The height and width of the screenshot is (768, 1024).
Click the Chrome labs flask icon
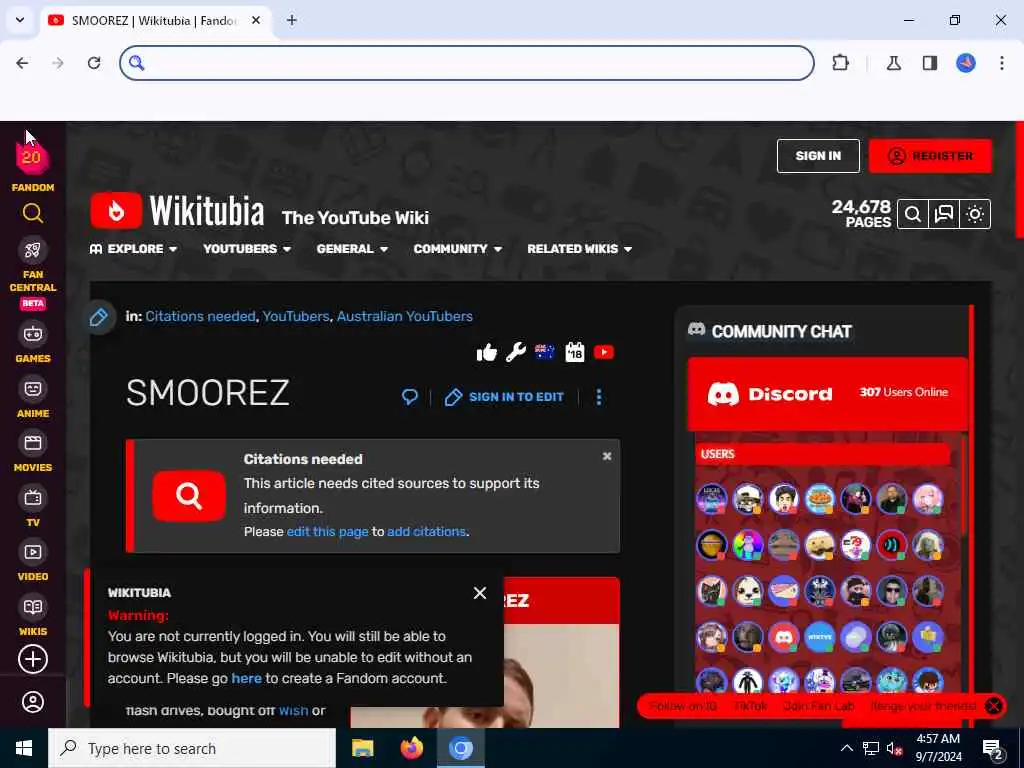(x=894, y=63)
